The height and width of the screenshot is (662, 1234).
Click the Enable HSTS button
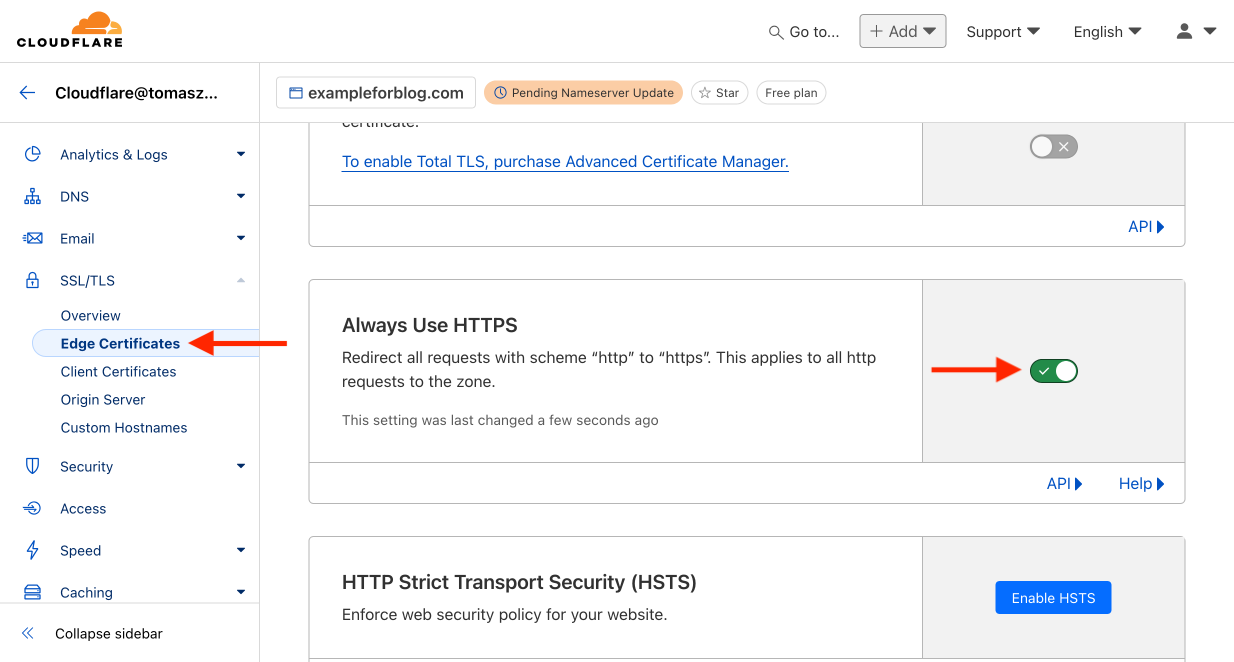(x=1053, y=598)
